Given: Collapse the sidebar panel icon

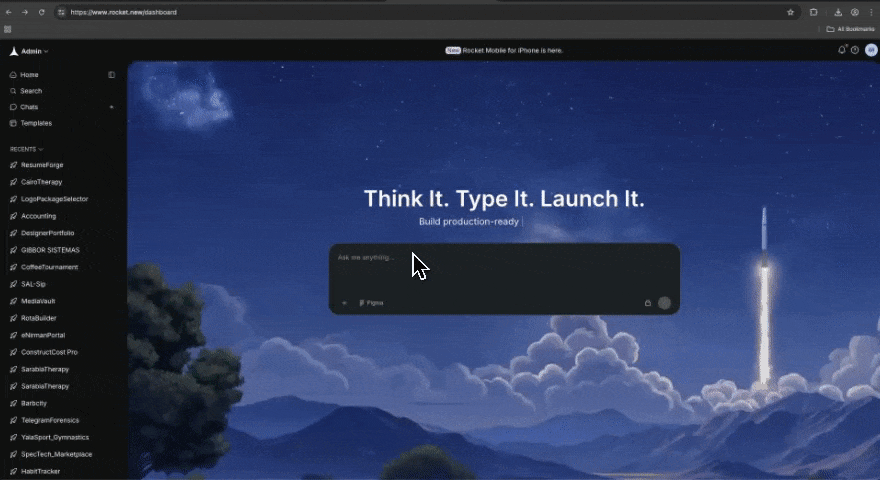Looking at the screenshot, I should pos(111,75).
